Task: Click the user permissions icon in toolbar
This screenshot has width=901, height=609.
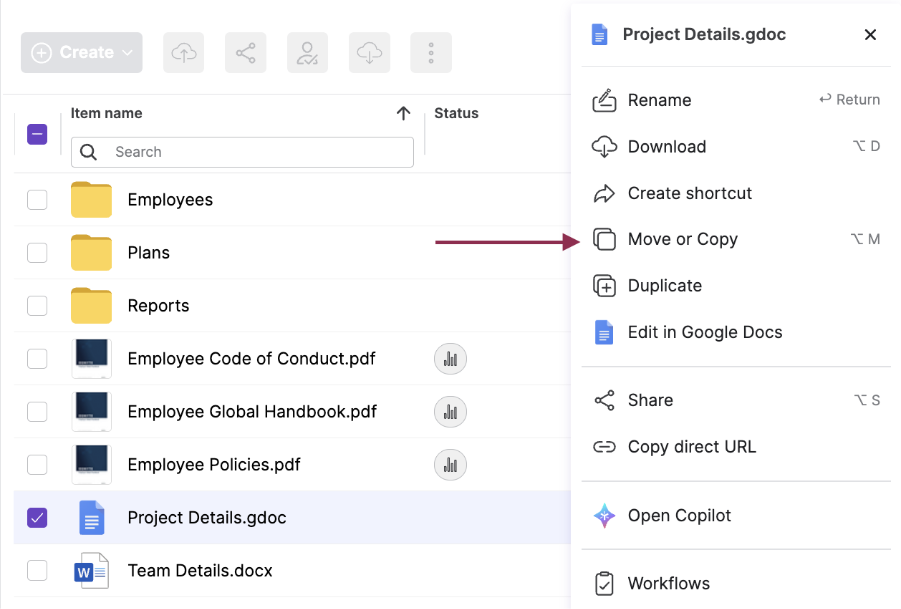Action: pyautogui.click(x=308, y=53)
